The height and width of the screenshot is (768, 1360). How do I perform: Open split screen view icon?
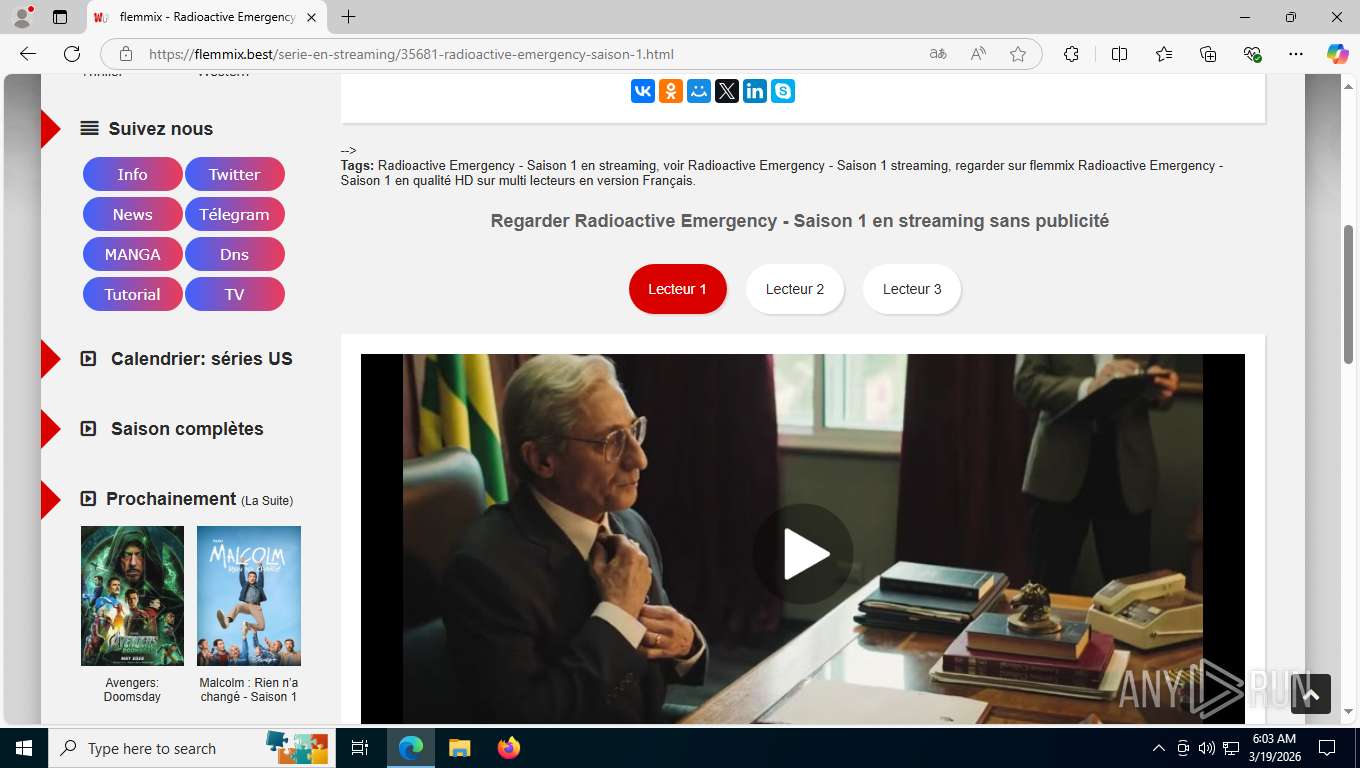pos(1119,54)
